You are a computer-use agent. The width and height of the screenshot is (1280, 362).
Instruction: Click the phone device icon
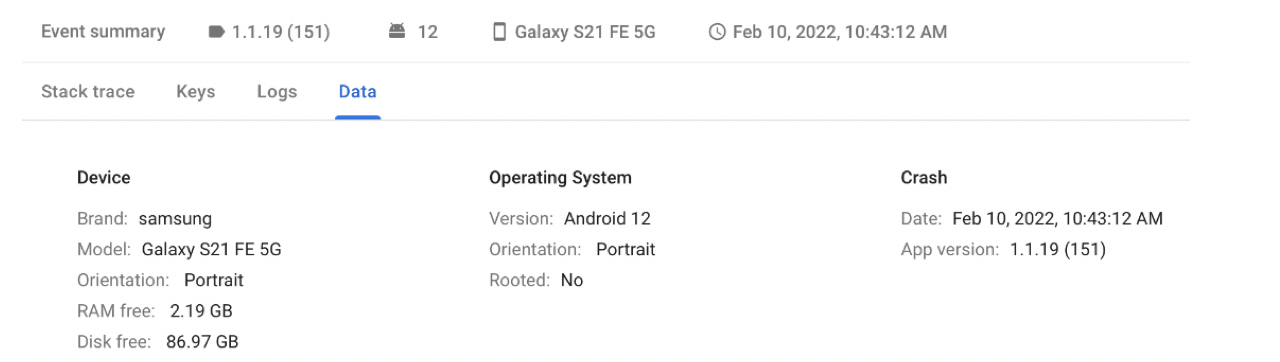click(x=500, y=32)
